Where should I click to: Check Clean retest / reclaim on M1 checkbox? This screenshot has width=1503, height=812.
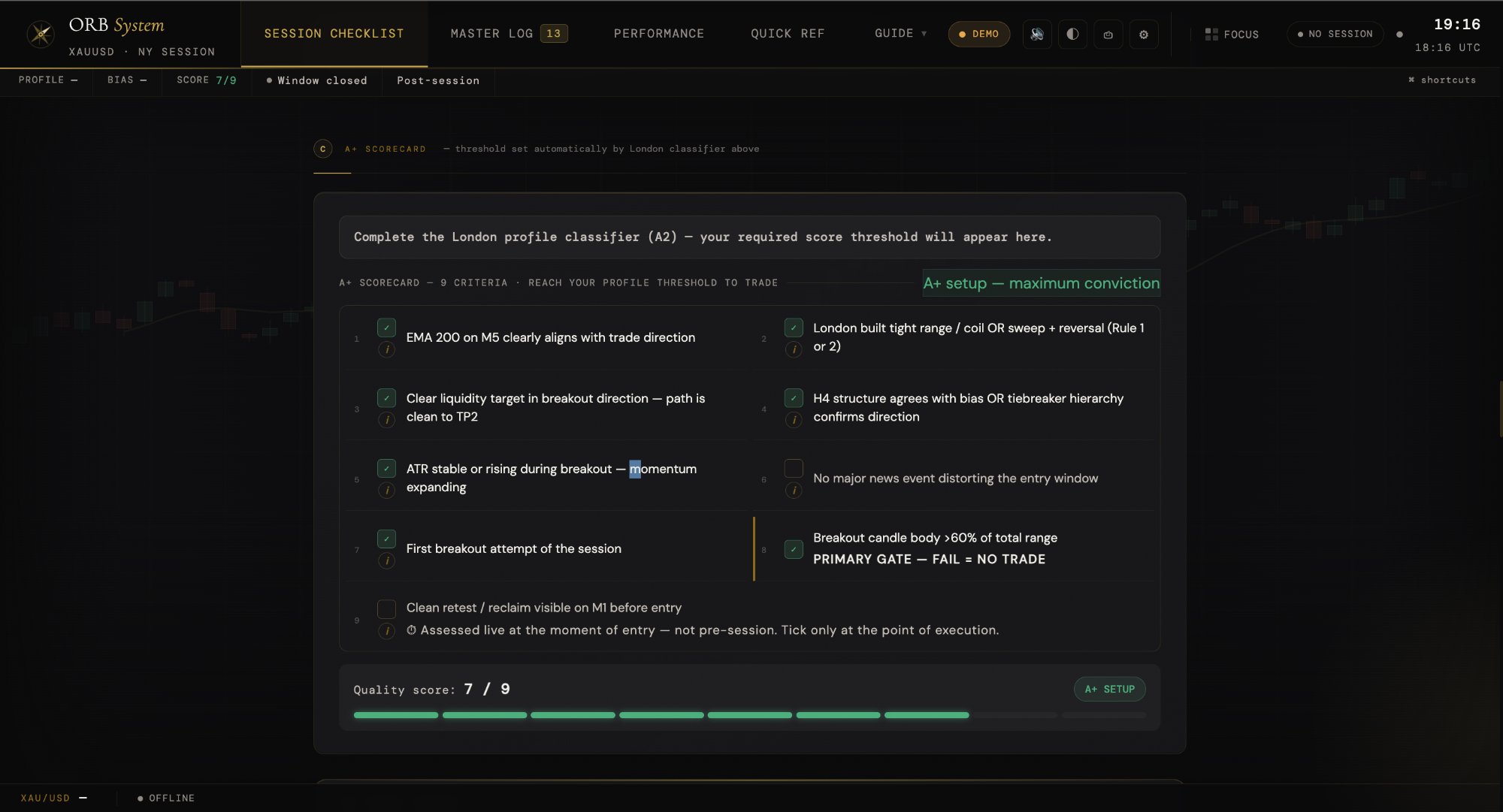386,608
